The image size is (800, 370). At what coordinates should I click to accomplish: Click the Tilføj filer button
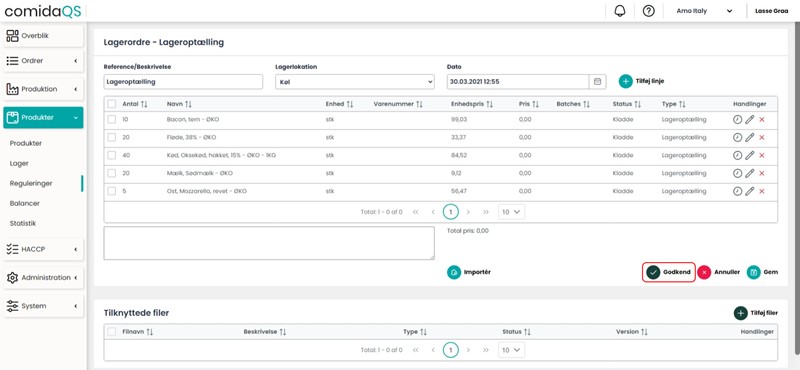pyautogui.click(x=756, y=313)
